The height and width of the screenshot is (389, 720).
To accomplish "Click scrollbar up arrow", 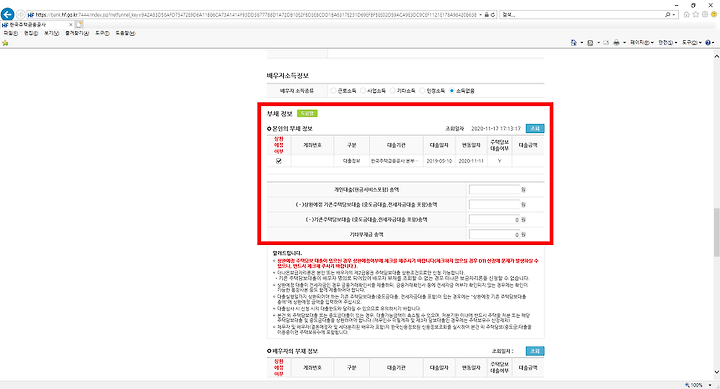I will point(716,56).
